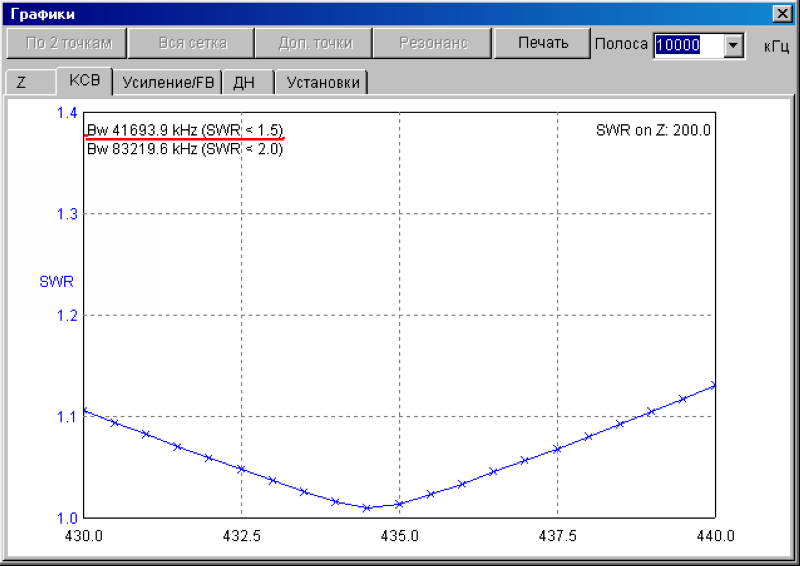Screen dimensions: 800x566
Task: Click the 1.1 SWR axis value
Action: click(x=67, y=417)
